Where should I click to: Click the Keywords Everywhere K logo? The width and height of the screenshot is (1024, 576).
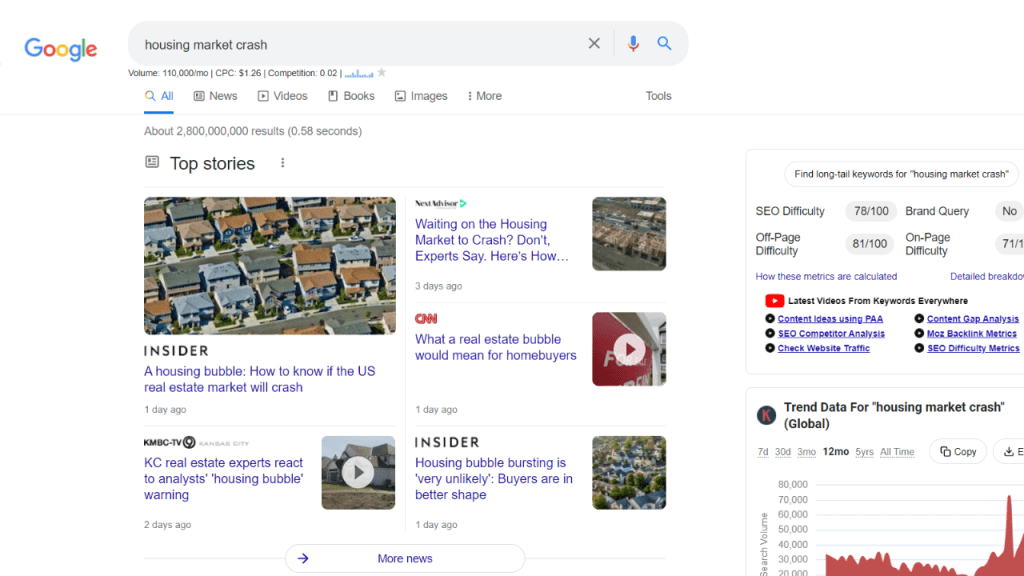tap(766, 415)
